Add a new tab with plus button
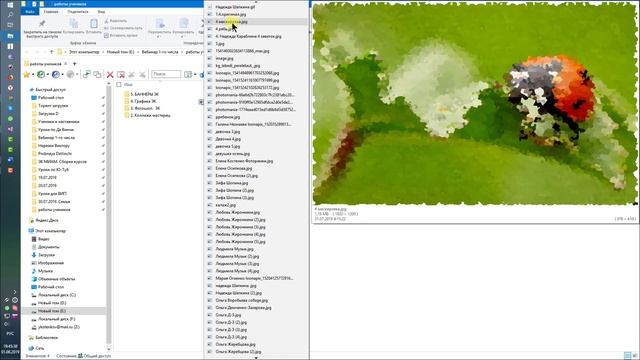This screenshot has height=360, width=640. (74, 64)
